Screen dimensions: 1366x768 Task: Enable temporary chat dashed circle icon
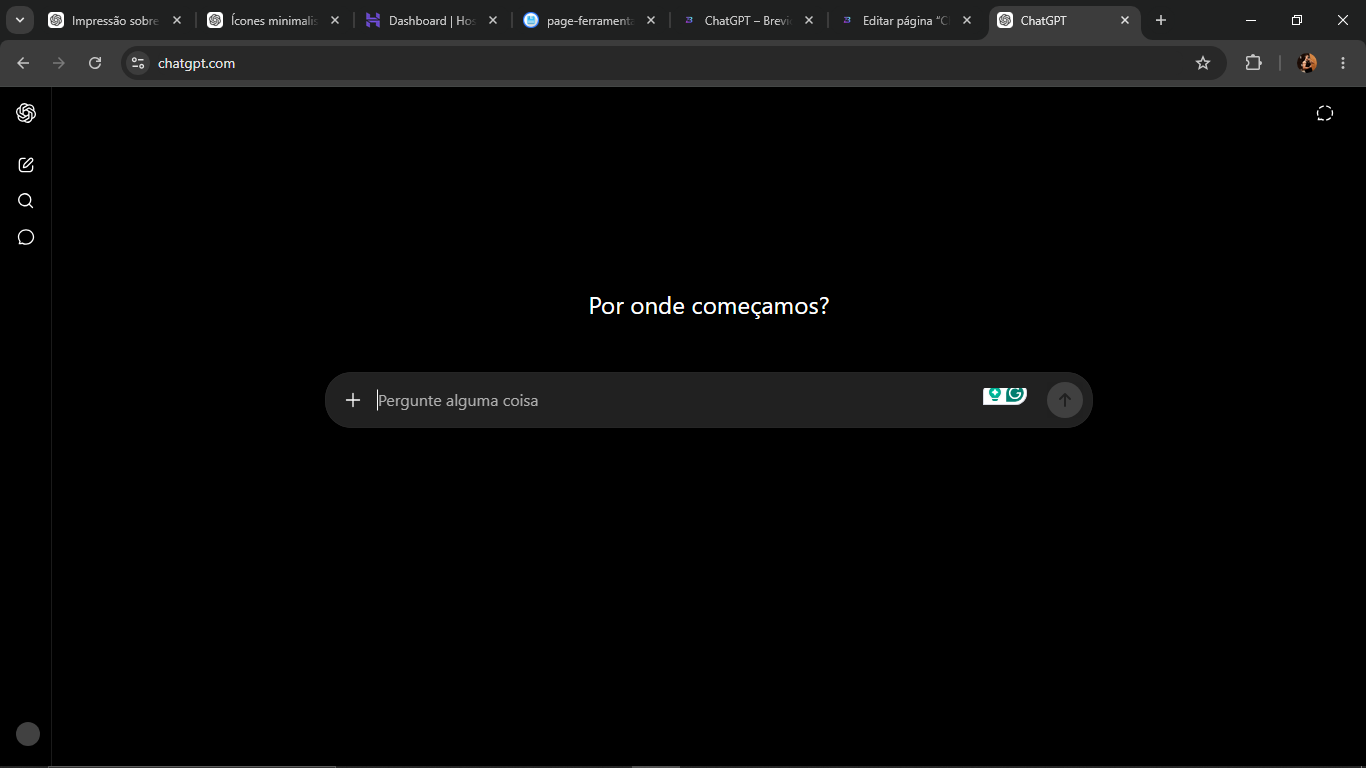tap(1325, 113)
